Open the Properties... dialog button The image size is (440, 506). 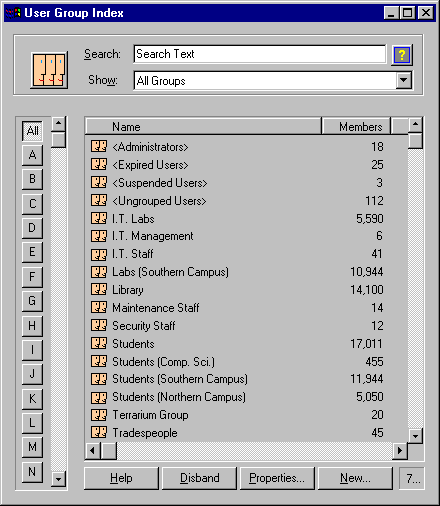point(277,478)
